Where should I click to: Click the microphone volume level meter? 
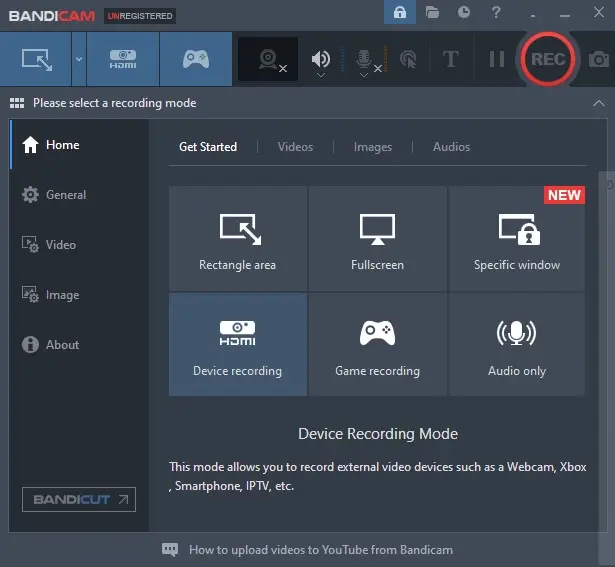(386, 59)
